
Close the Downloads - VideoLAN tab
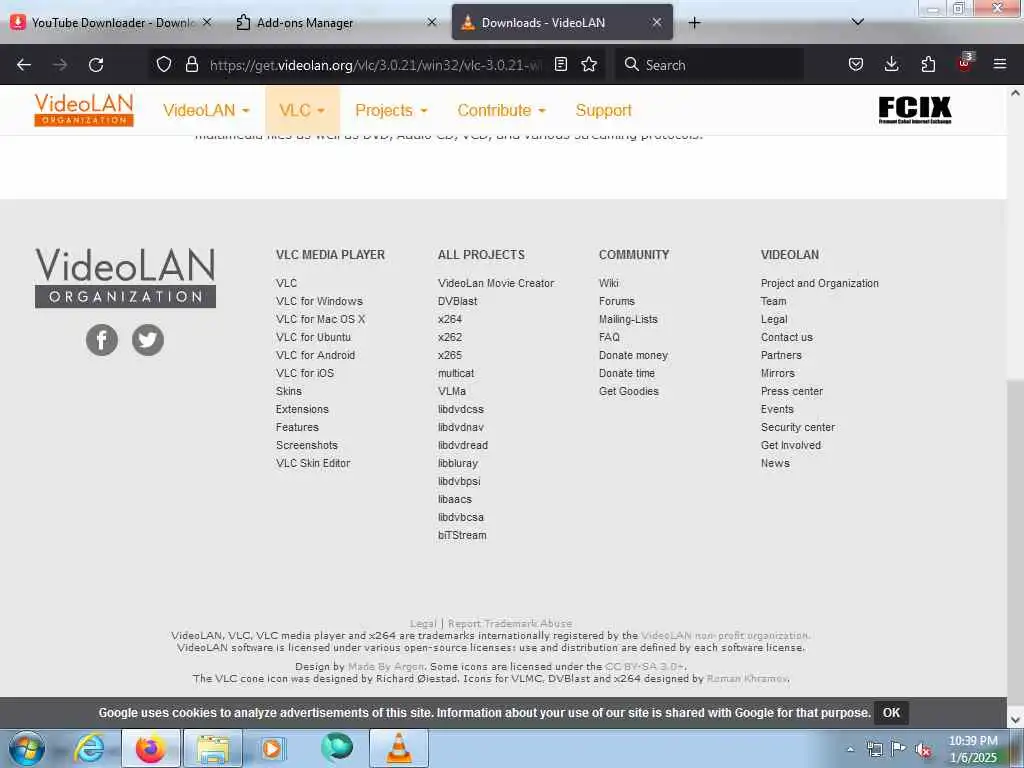[x=657, y=22]
